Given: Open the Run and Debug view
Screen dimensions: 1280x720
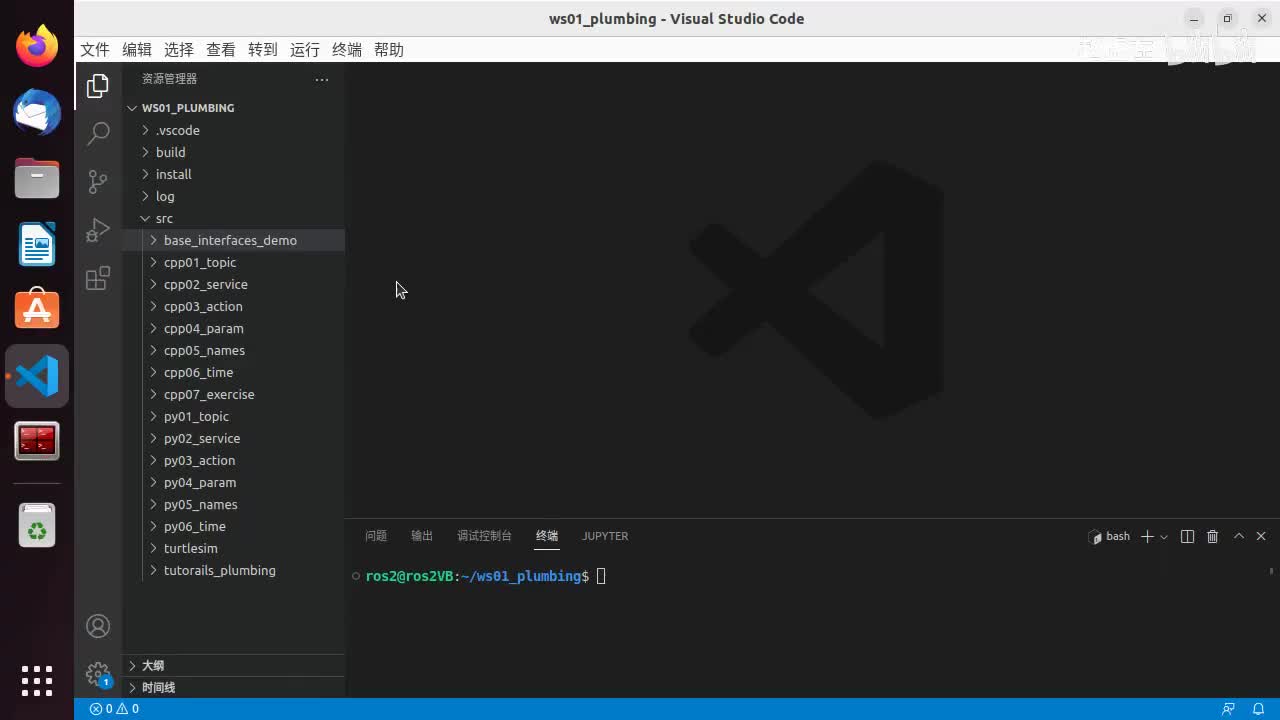Looking at the screenshot, I should point(98,230).
